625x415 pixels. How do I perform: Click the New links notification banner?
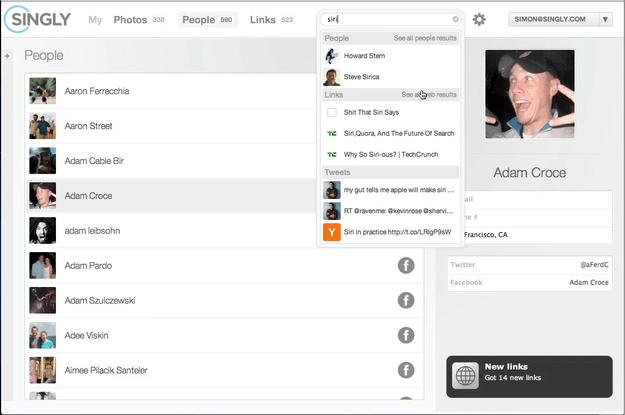[529, 377]
